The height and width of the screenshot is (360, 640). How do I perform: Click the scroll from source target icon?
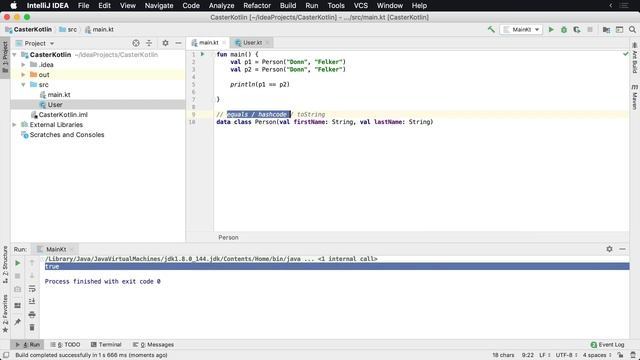click(x=136, y=43)
